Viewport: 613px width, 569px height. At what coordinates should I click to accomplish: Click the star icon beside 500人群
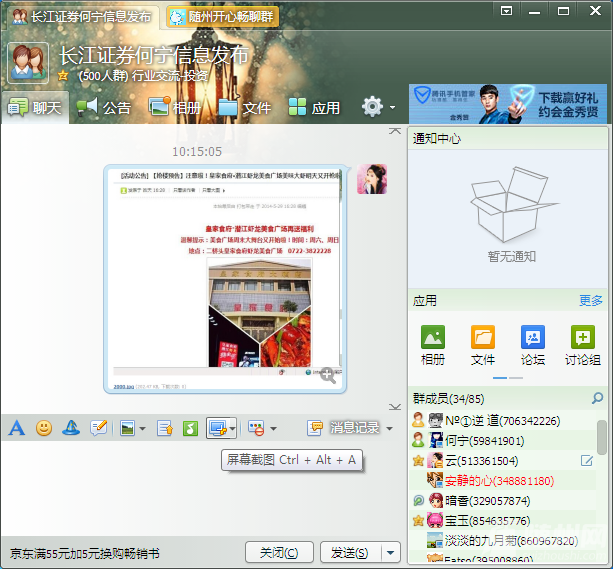tap(63, 75)
